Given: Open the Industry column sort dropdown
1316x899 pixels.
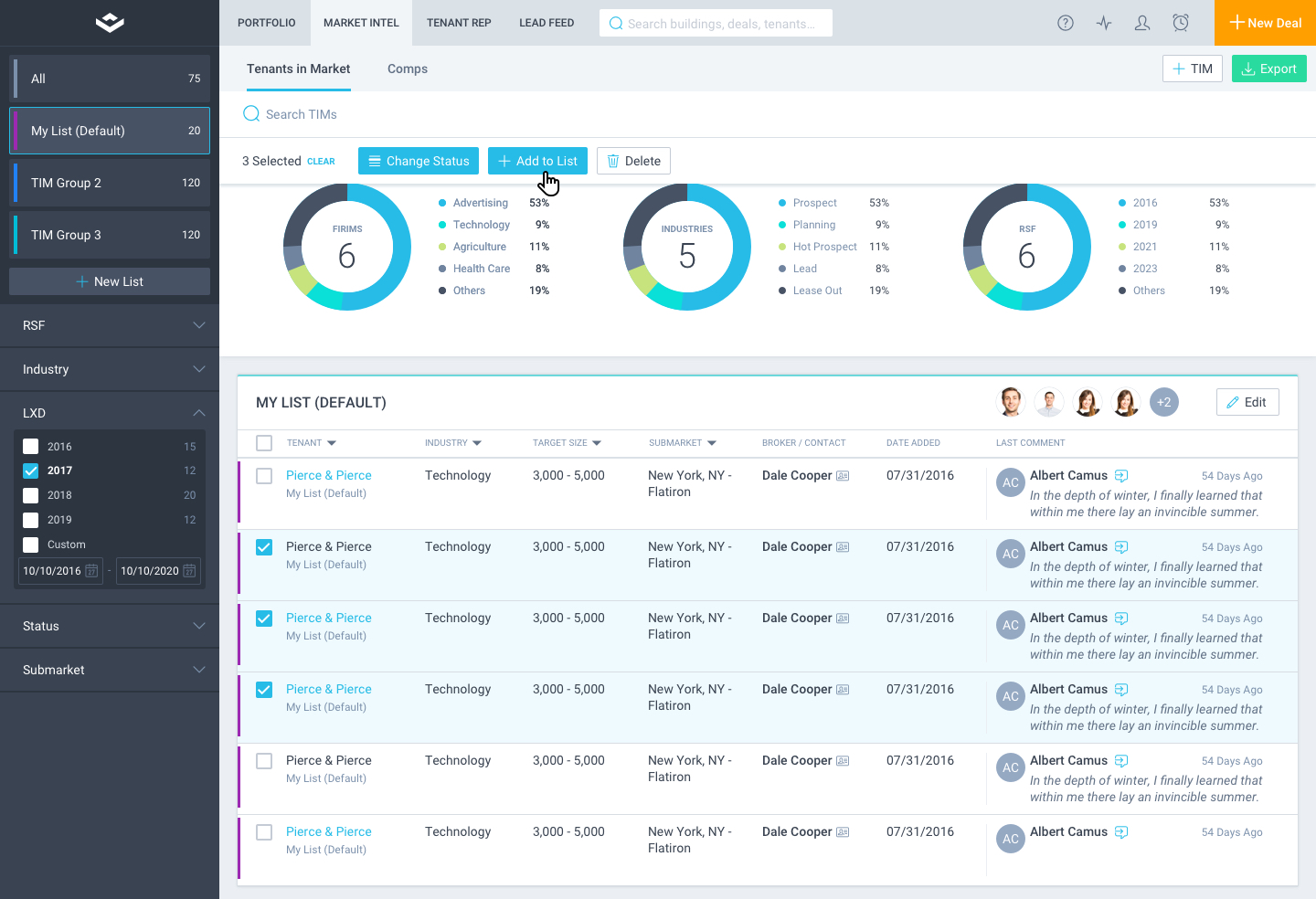Looking at the screenshot, I should 477,443.
